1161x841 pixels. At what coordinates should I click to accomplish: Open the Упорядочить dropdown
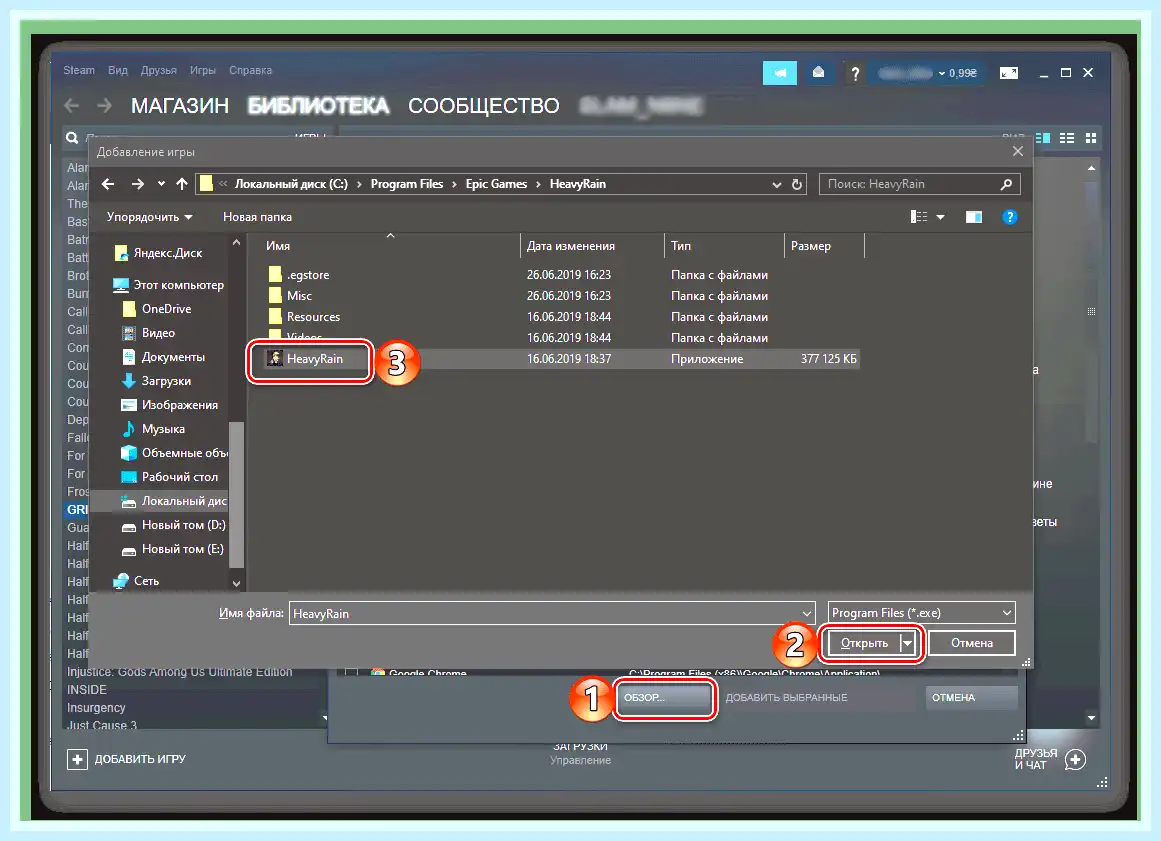[150, 217]
